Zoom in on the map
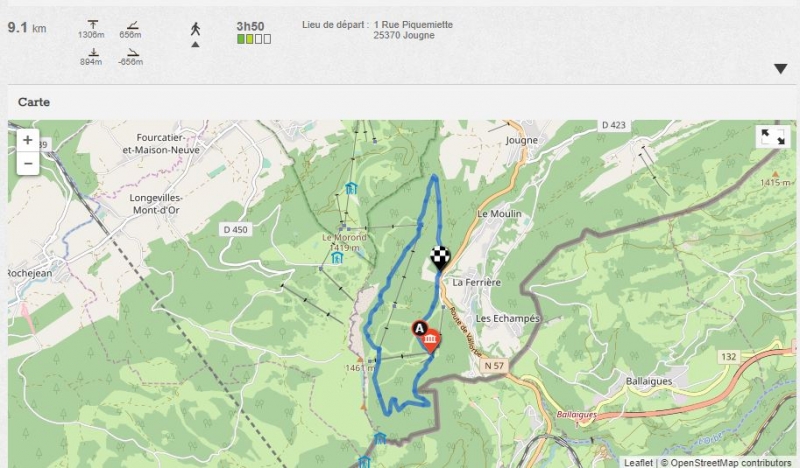Image resolution: width=800 pixels, height=468 pixels. click(28, 140)
